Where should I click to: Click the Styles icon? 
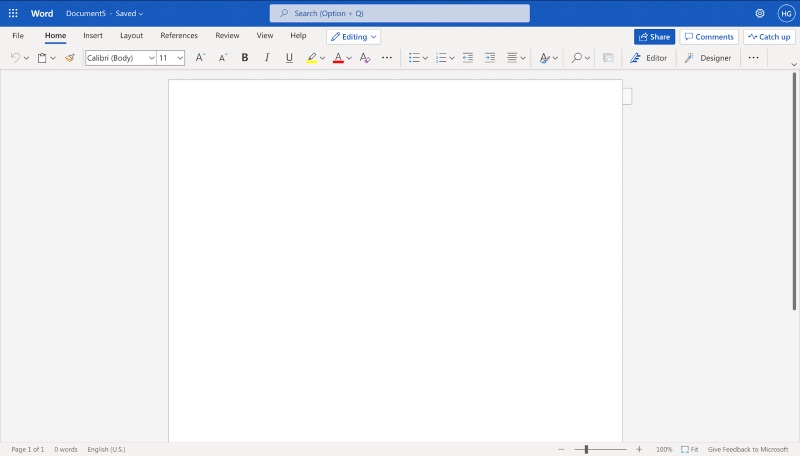coord(544,58)
